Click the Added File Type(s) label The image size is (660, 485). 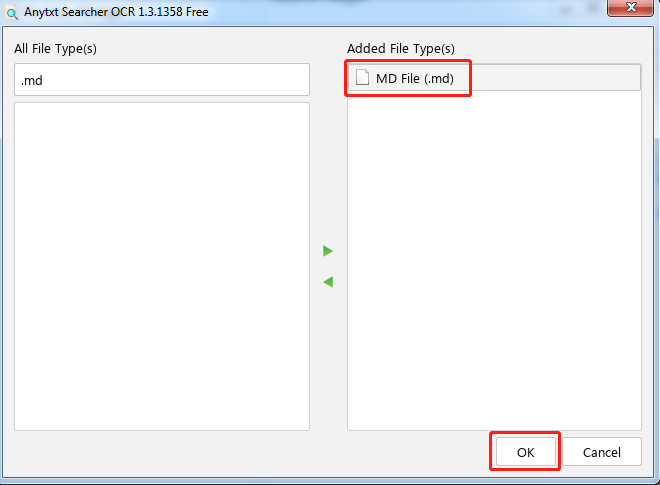pyautogui.click(x=401, y=49)
